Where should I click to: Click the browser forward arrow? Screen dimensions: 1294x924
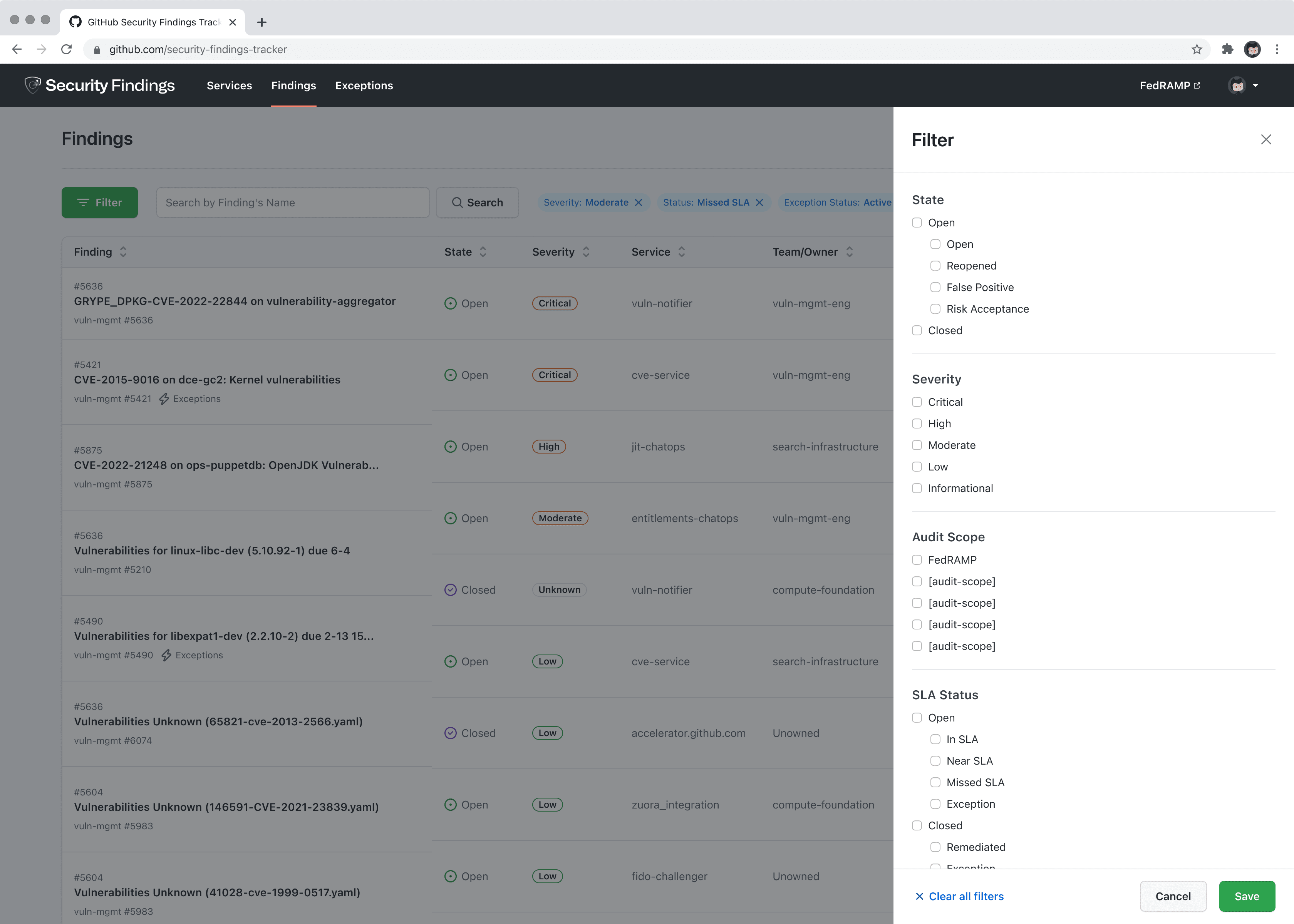[42, 50]
